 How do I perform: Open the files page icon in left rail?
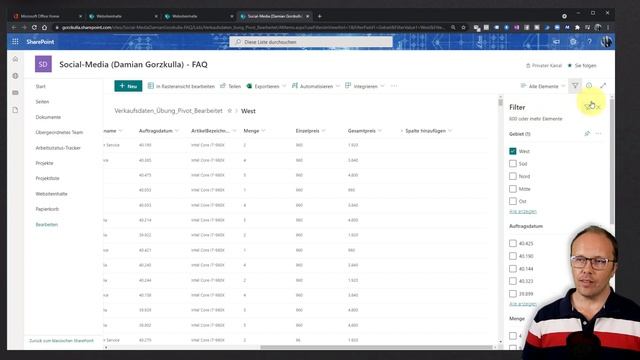(16, 110)
